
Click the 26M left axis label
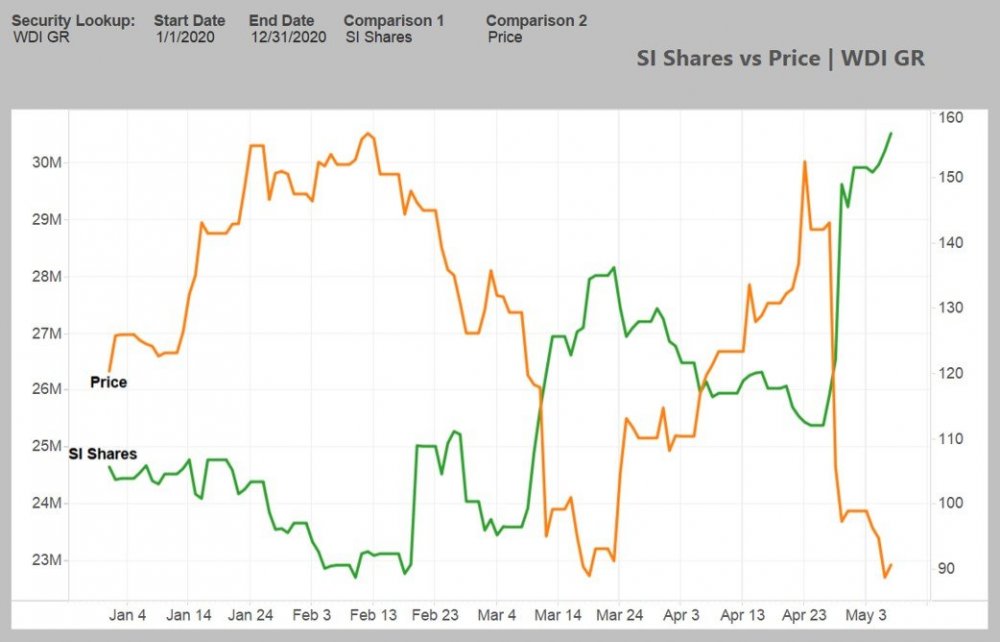point(47,389)
